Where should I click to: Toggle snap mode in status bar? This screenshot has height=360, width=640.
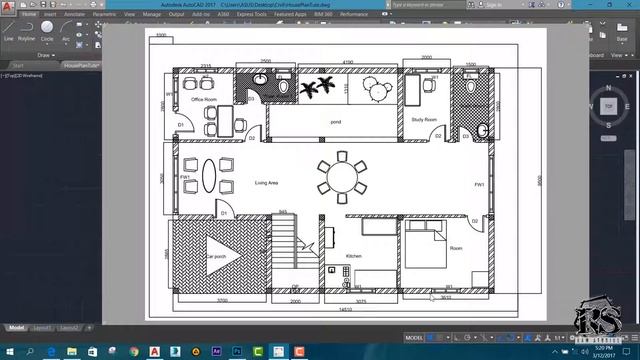click(x=440, y=338)
